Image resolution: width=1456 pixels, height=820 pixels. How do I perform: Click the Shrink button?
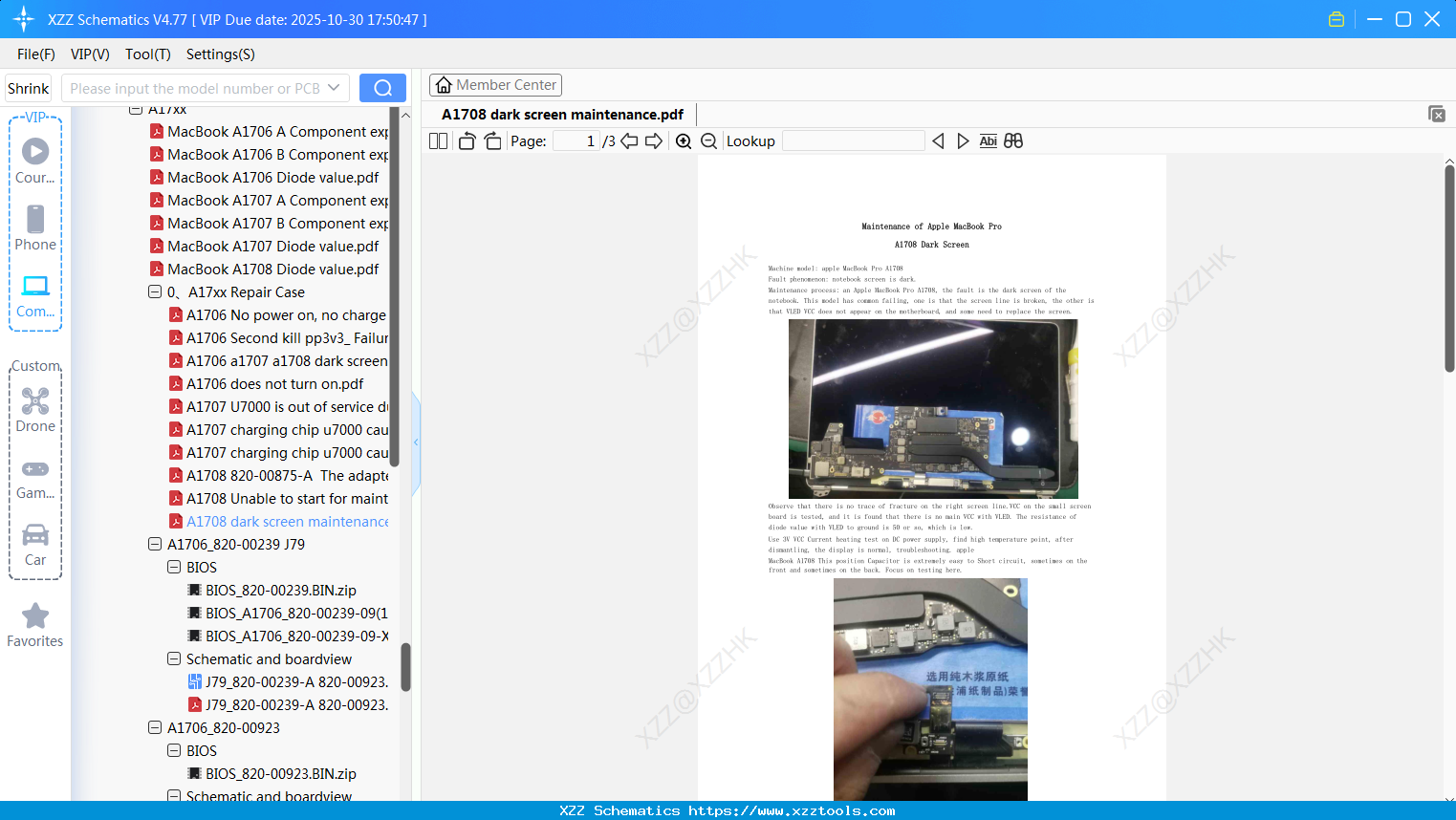pos(29,88)
